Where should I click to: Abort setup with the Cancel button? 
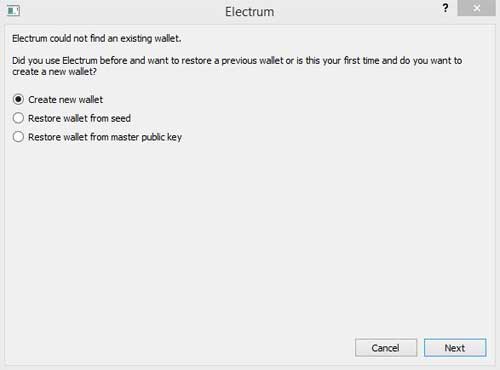tap(386, 348)
